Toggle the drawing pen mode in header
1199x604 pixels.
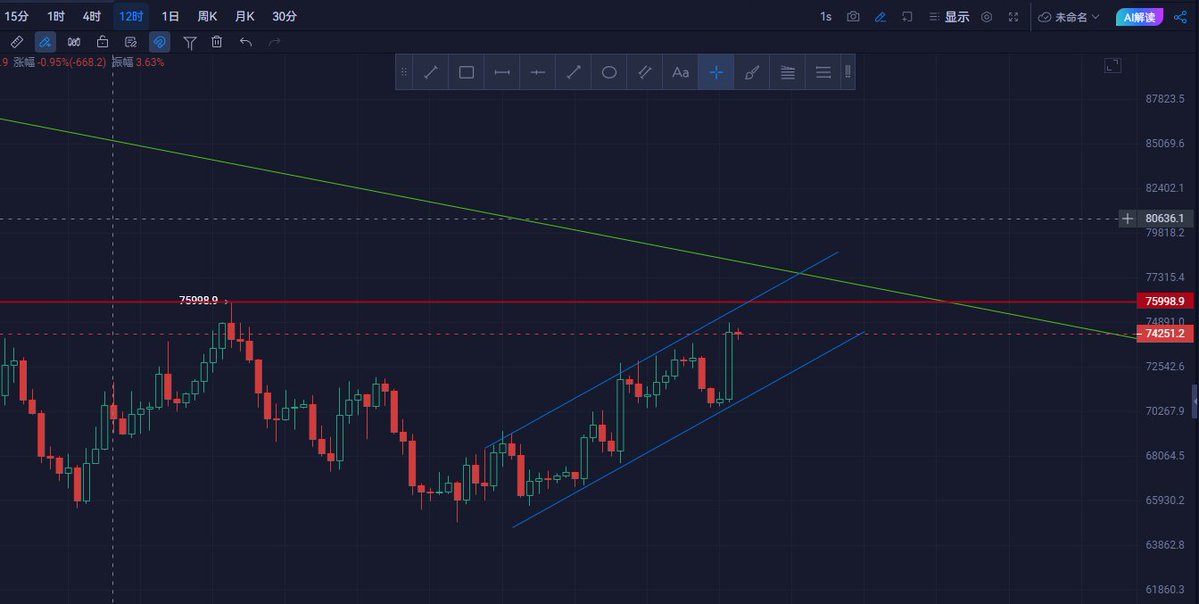[x=880, y=17]
